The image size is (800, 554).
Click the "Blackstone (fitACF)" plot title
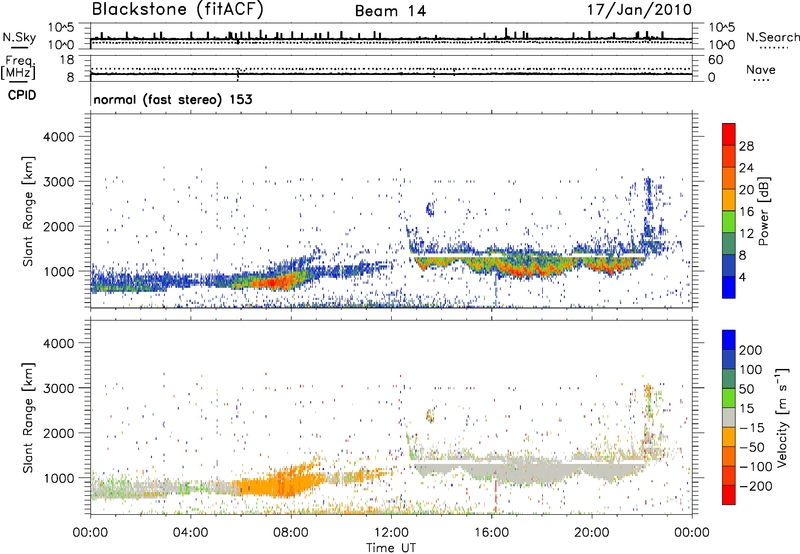click(178, 10)
